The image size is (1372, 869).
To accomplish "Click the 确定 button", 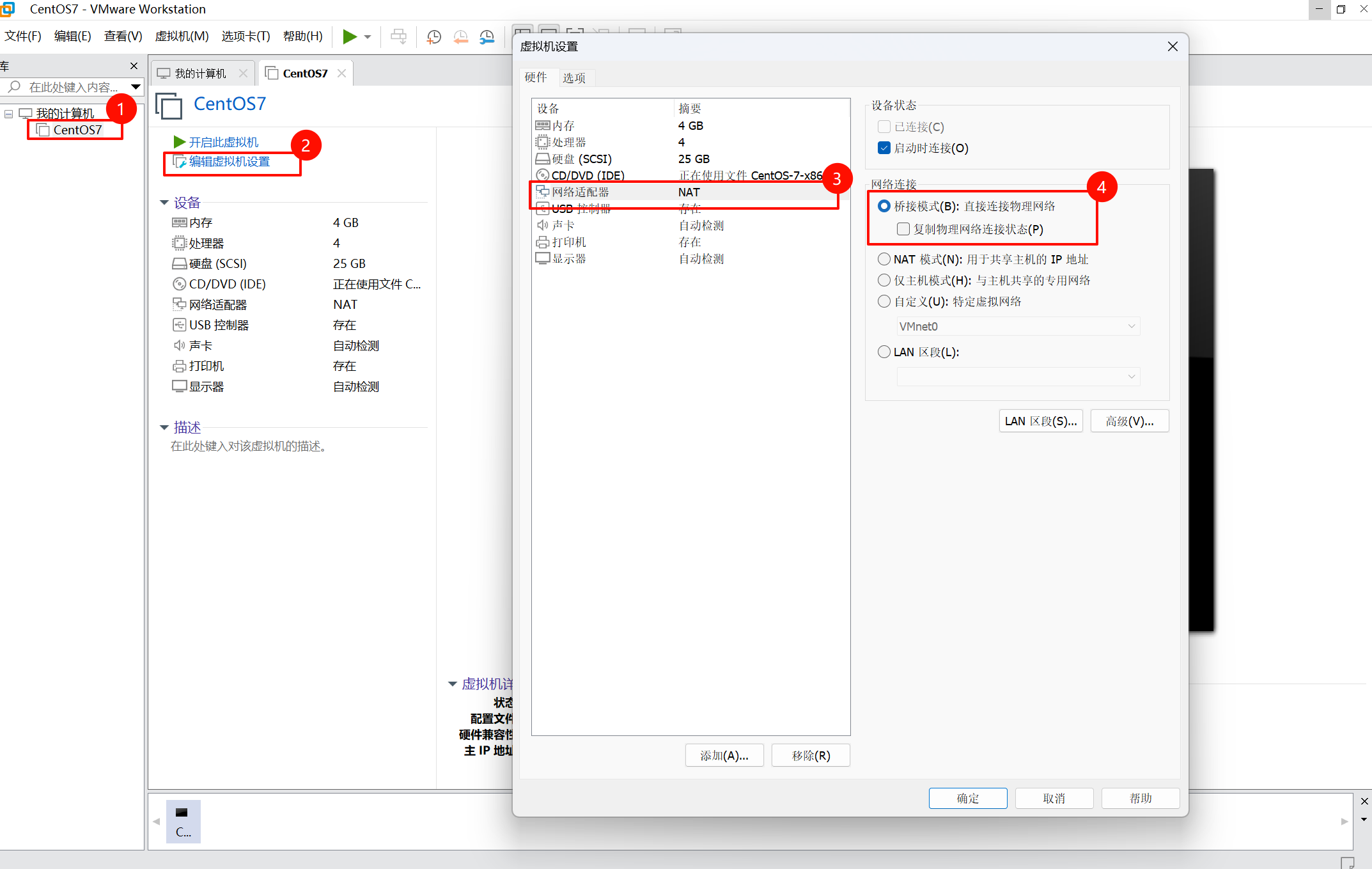I will (967, 798).
